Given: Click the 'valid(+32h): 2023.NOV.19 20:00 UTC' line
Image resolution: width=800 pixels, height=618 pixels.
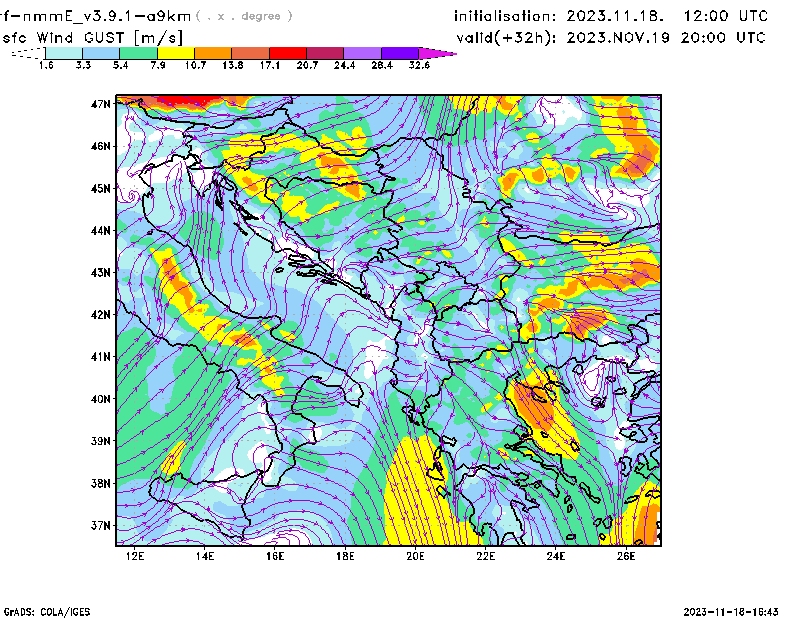Looking at the screenshot, I should tap(611, 38).
